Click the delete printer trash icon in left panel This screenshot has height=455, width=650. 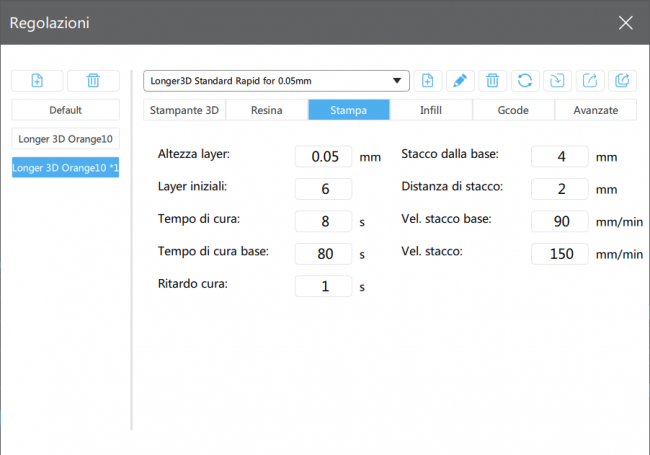click(92, 81)
